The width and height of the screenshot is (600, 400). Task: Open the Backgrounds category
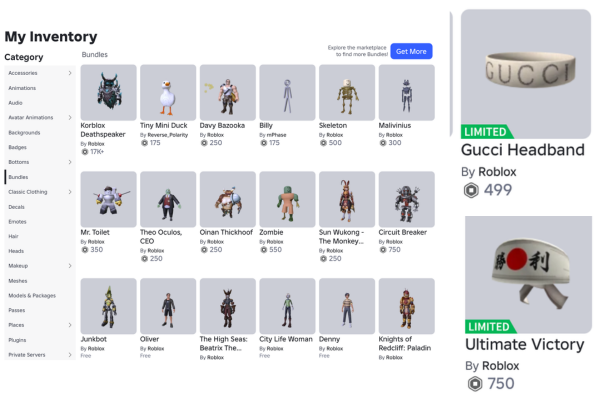coord(24,132)
